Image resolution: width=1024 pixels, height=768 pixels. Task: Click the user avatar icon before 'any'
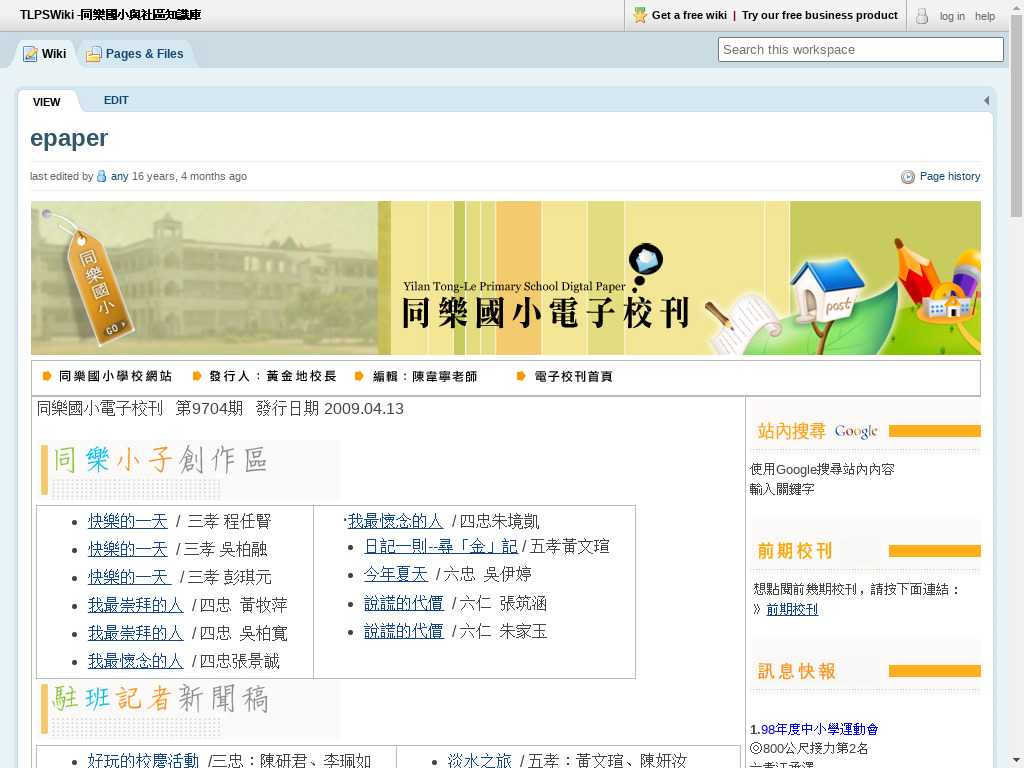[x=102, y=177]
